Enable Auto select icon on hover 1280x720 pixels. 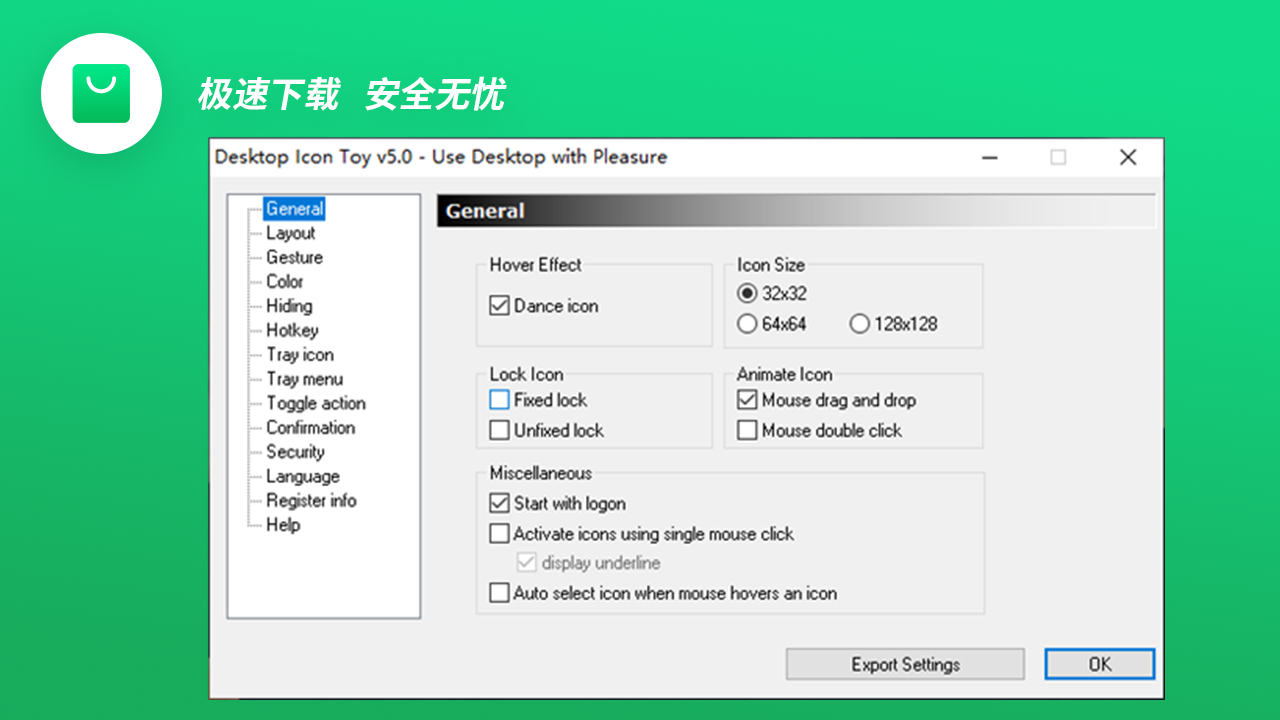[500, 593]
